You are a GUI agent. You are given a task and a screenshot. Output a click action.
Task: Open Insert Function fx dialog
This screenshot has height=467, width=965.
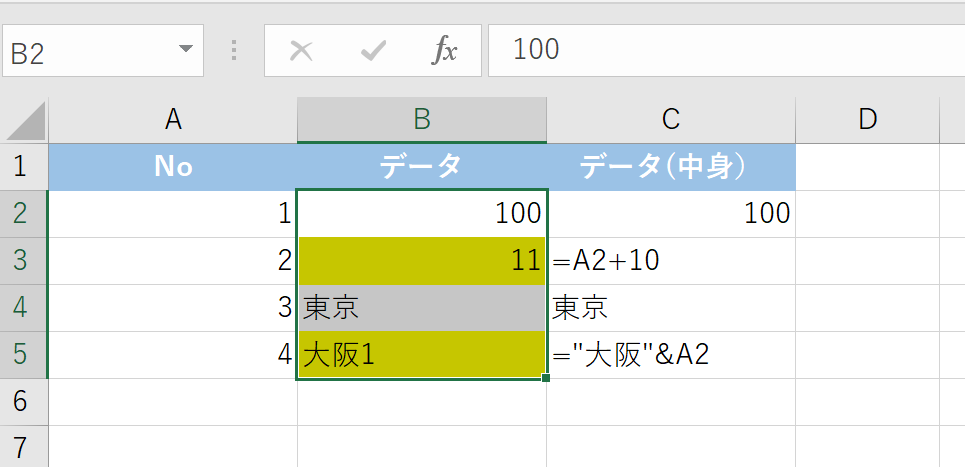pos(444,51)
